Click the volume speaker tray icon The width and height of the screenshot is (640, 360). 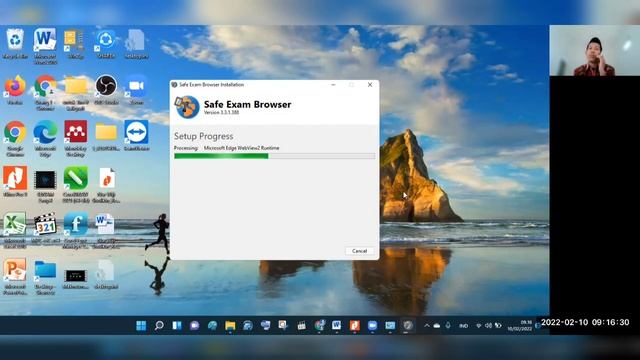pos(488,325)
